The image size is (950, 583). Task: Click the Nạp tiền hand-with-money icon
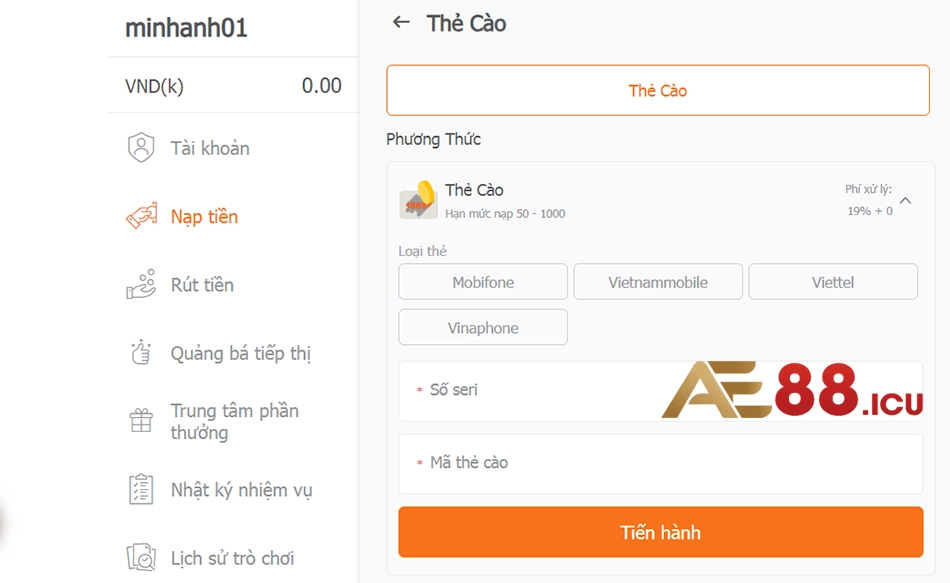coord(141,216)
